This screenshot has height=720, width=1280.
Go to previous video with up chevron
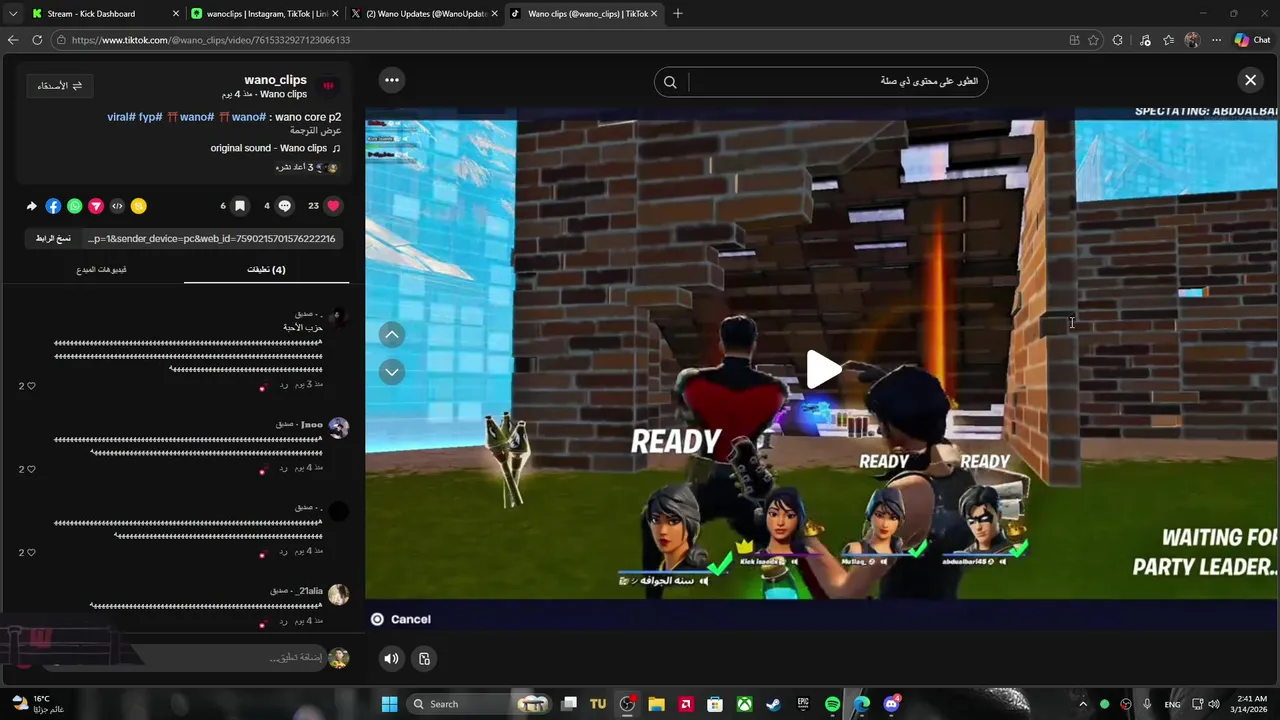[x=392, y=335]
